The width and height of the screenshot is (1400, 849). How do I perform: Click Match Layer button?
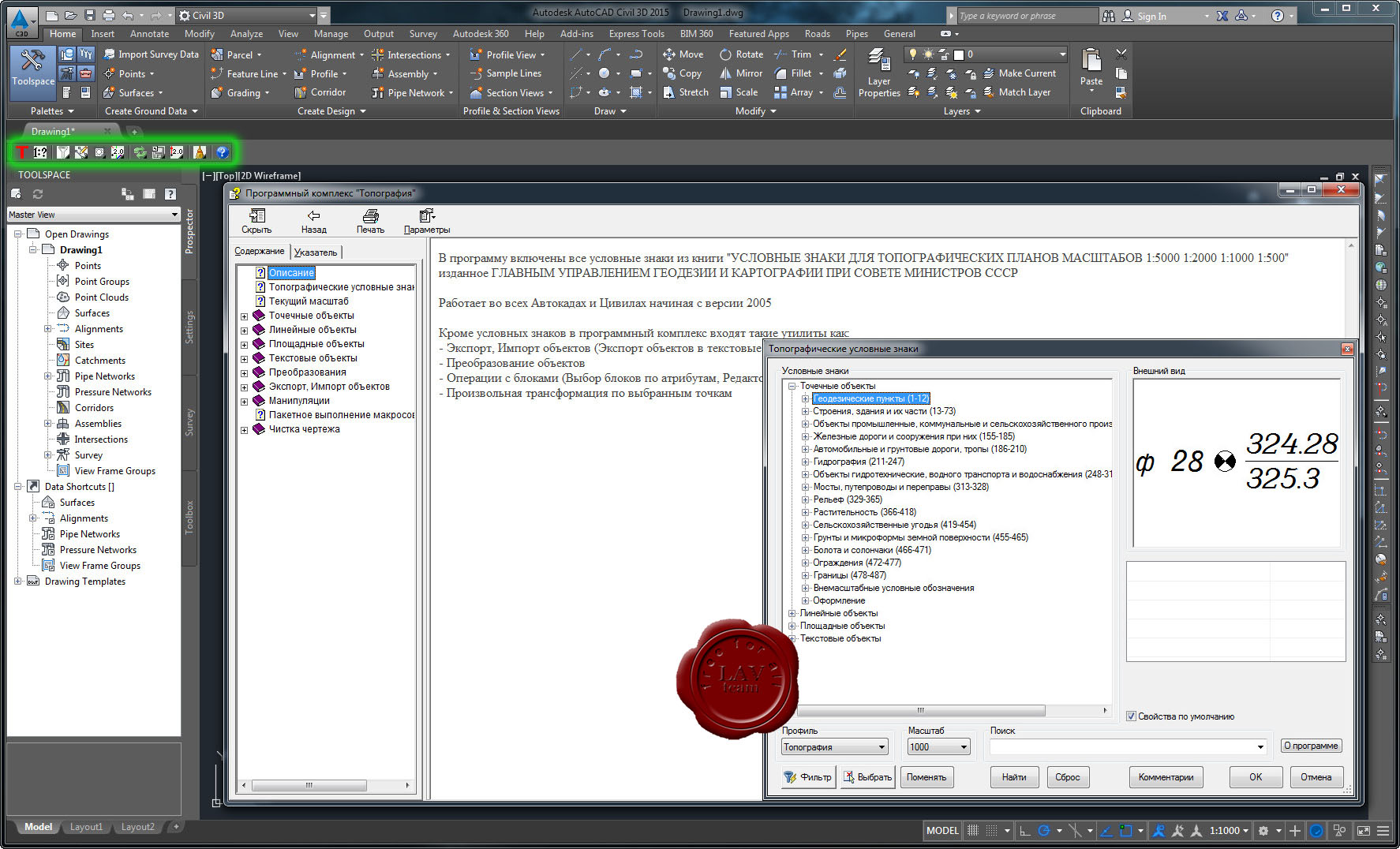click(1016, 92)
